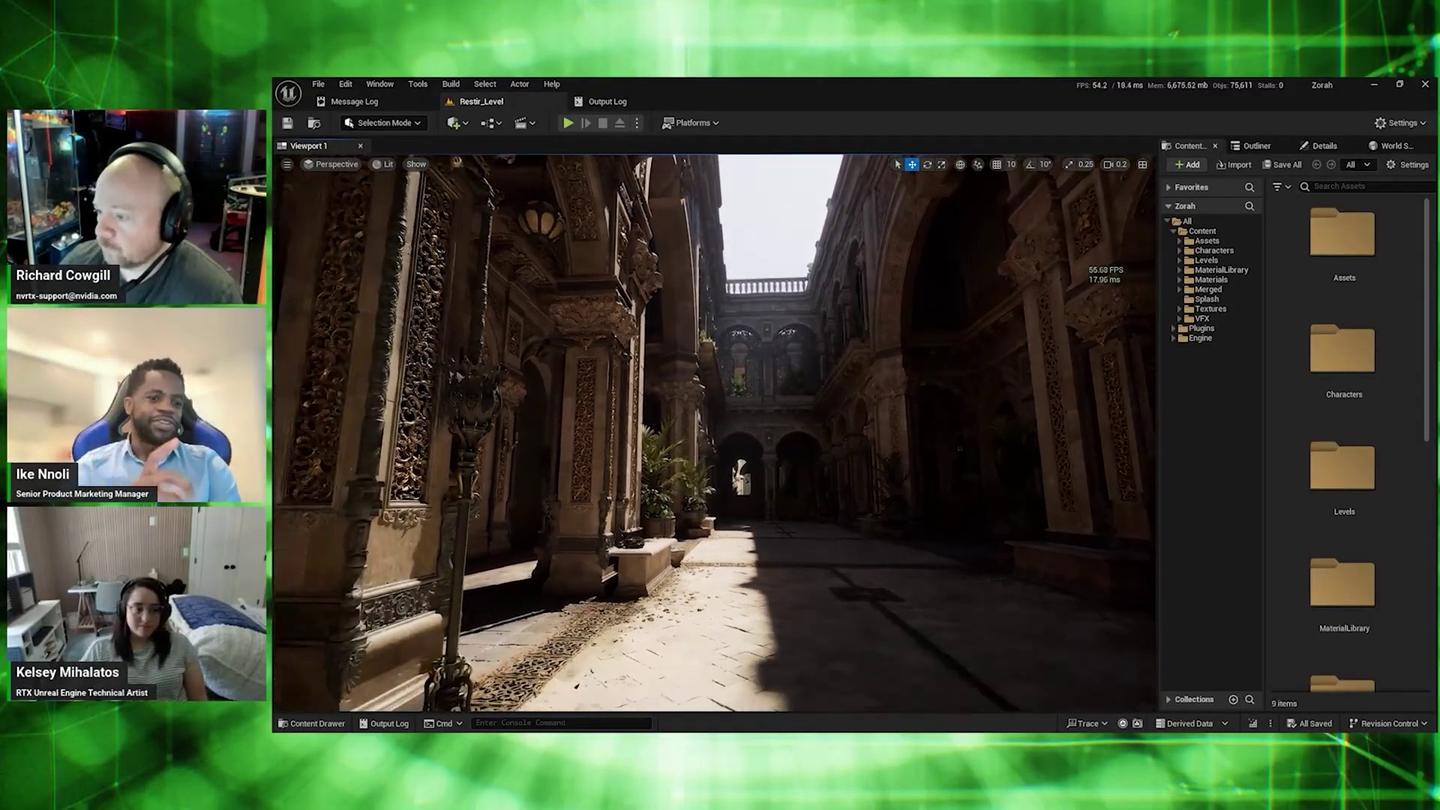Activate the Rotate gizmo tool
The width and height of the screenshot is (1440, 810).
tap(927, 164)
